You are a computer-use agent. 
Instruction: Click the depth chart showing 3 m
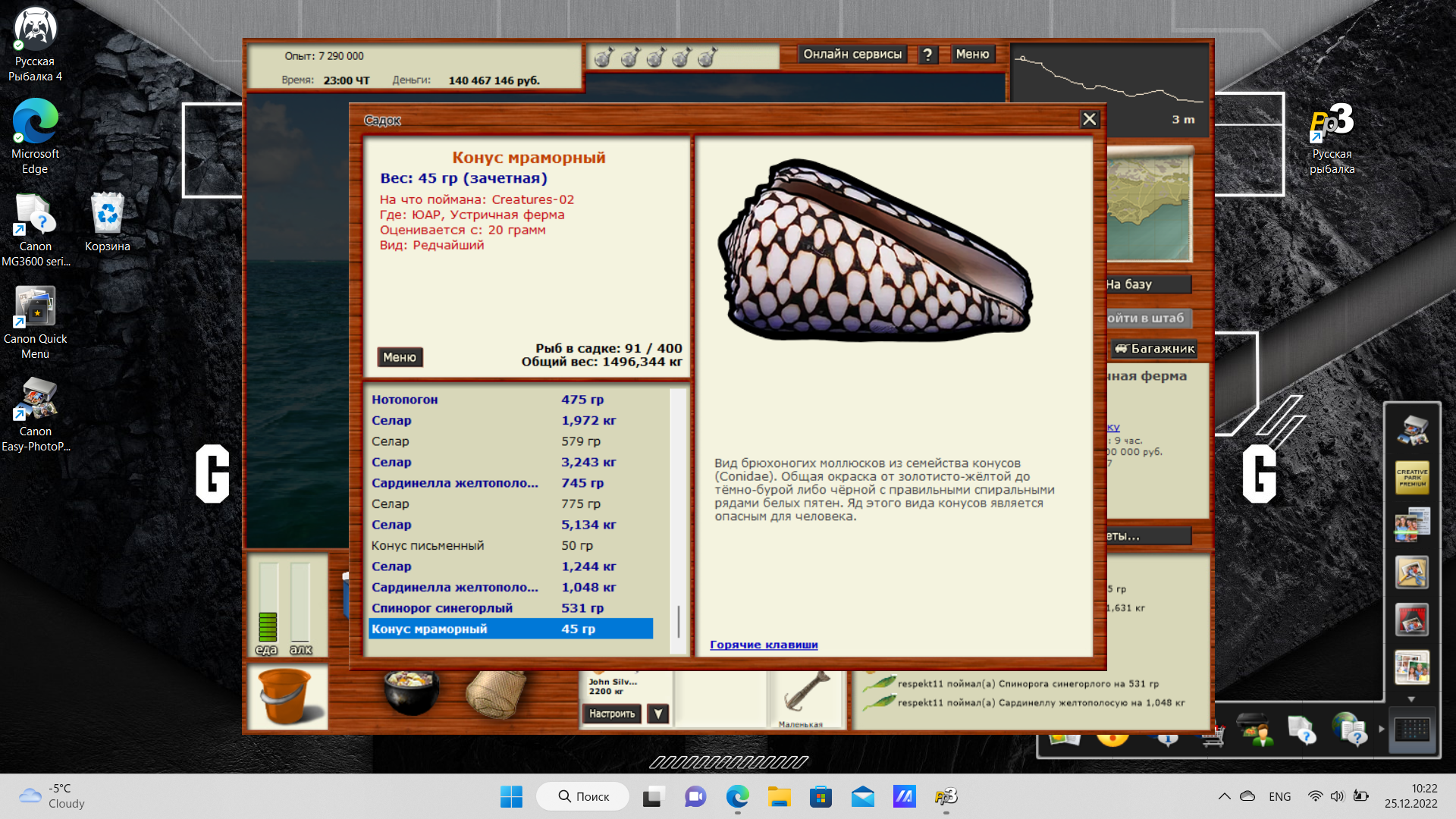pyautogui.click(x=1109, y=89)
